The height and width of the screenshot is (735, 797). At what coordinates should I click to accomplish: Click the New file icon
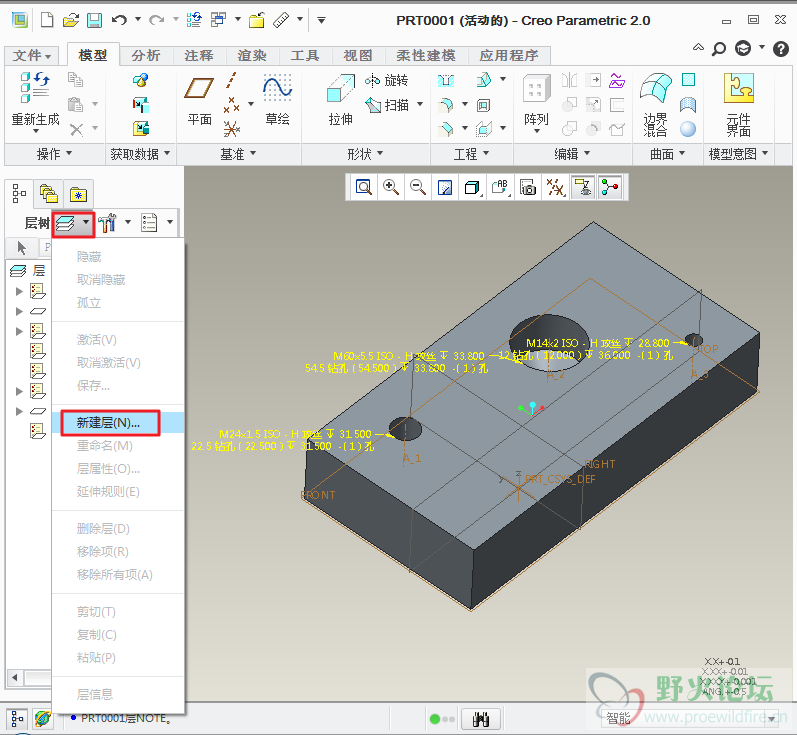(x=47, y=20)
